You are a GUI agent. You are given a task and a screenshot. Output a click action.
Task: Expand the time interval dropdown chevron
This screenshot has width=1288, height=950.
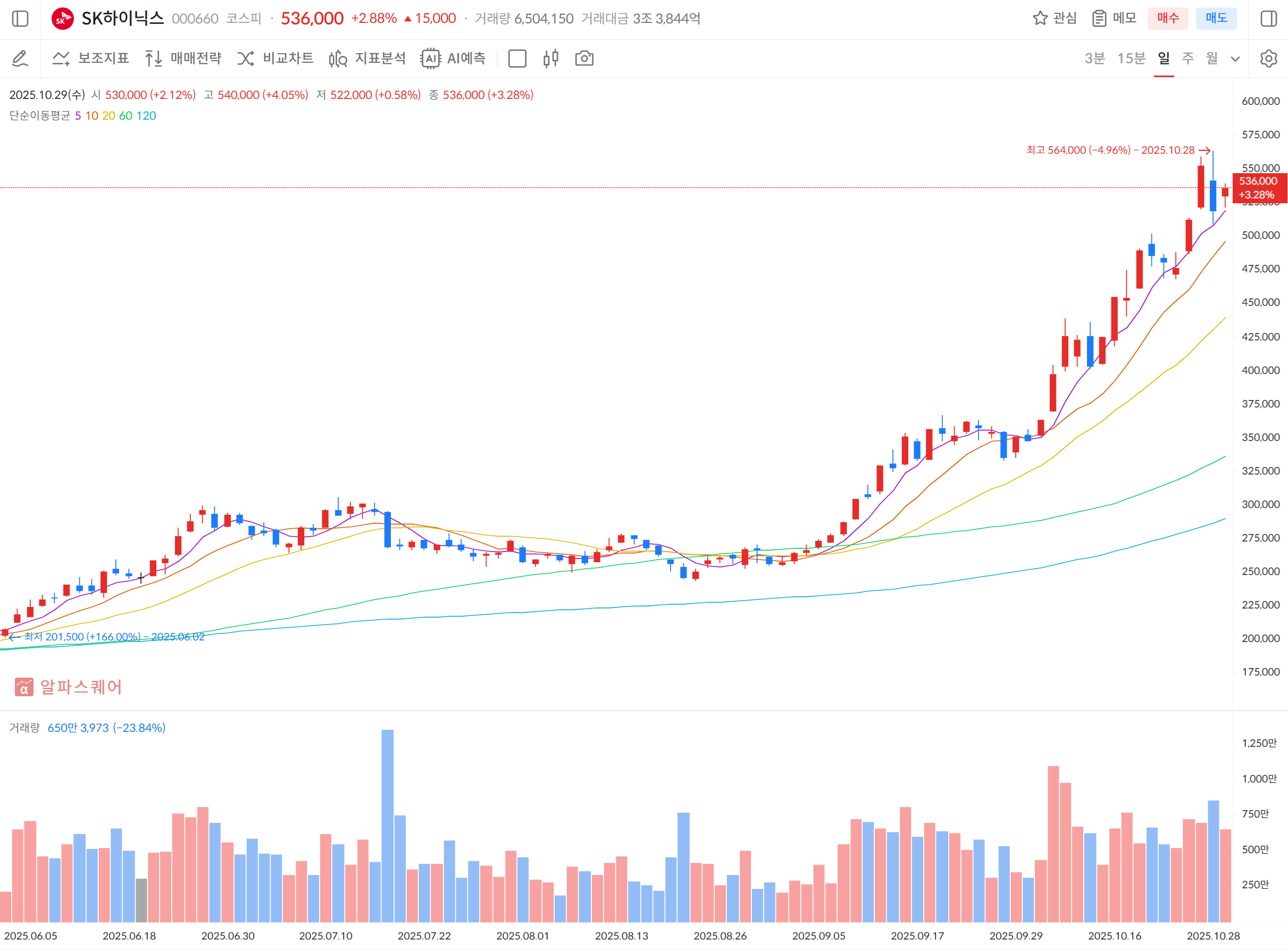pyautogui.click(x=1234, y=59)
